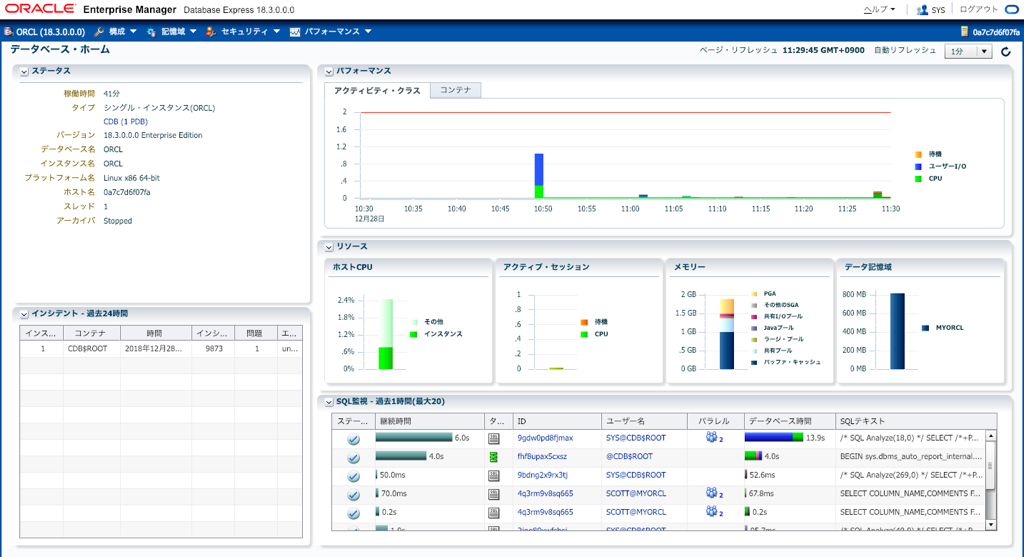Click the MYORCL legend swatch in データ記憶域
1024x557 pixels.
(x=925, y=328)
